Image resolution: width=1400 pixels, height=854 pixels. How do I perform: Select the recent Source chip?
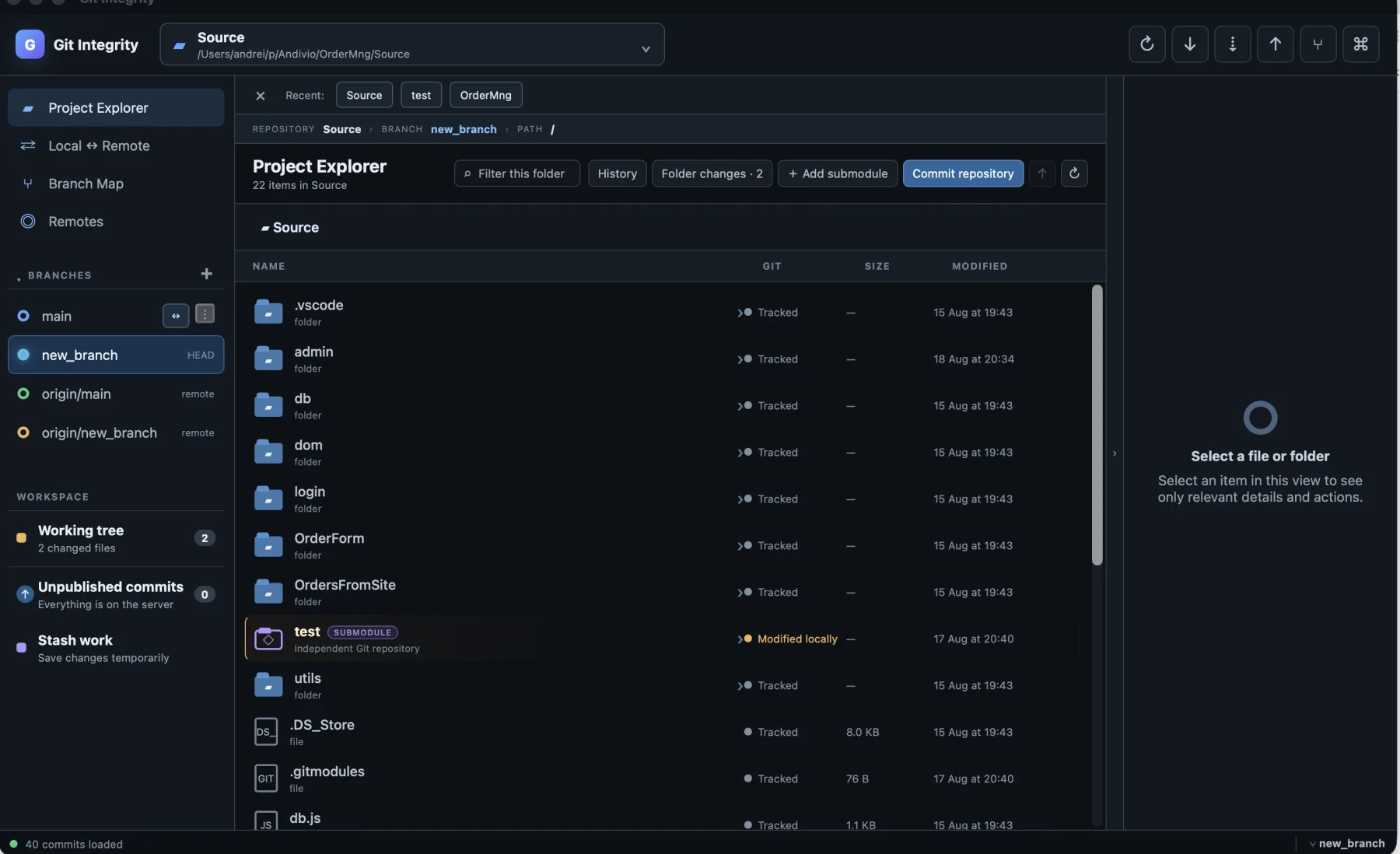pyautogui.click(x=364, y=95)
